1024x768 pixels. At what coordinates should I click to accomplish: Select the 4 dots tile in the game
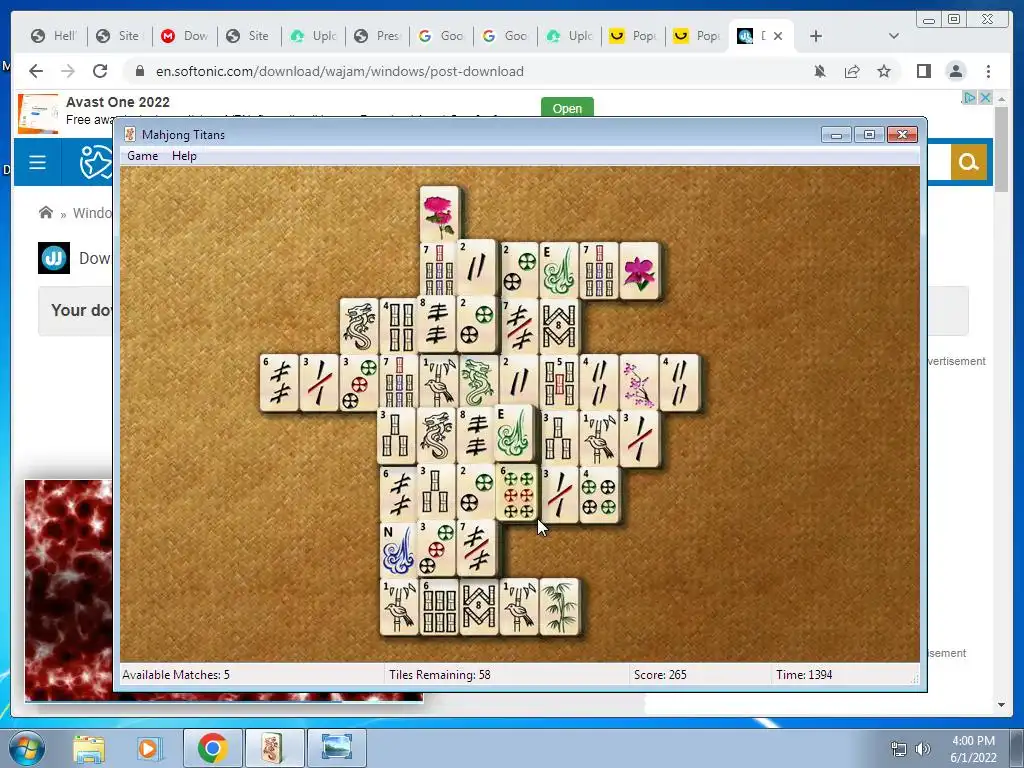pyautogui.click(x=599, y=495)
